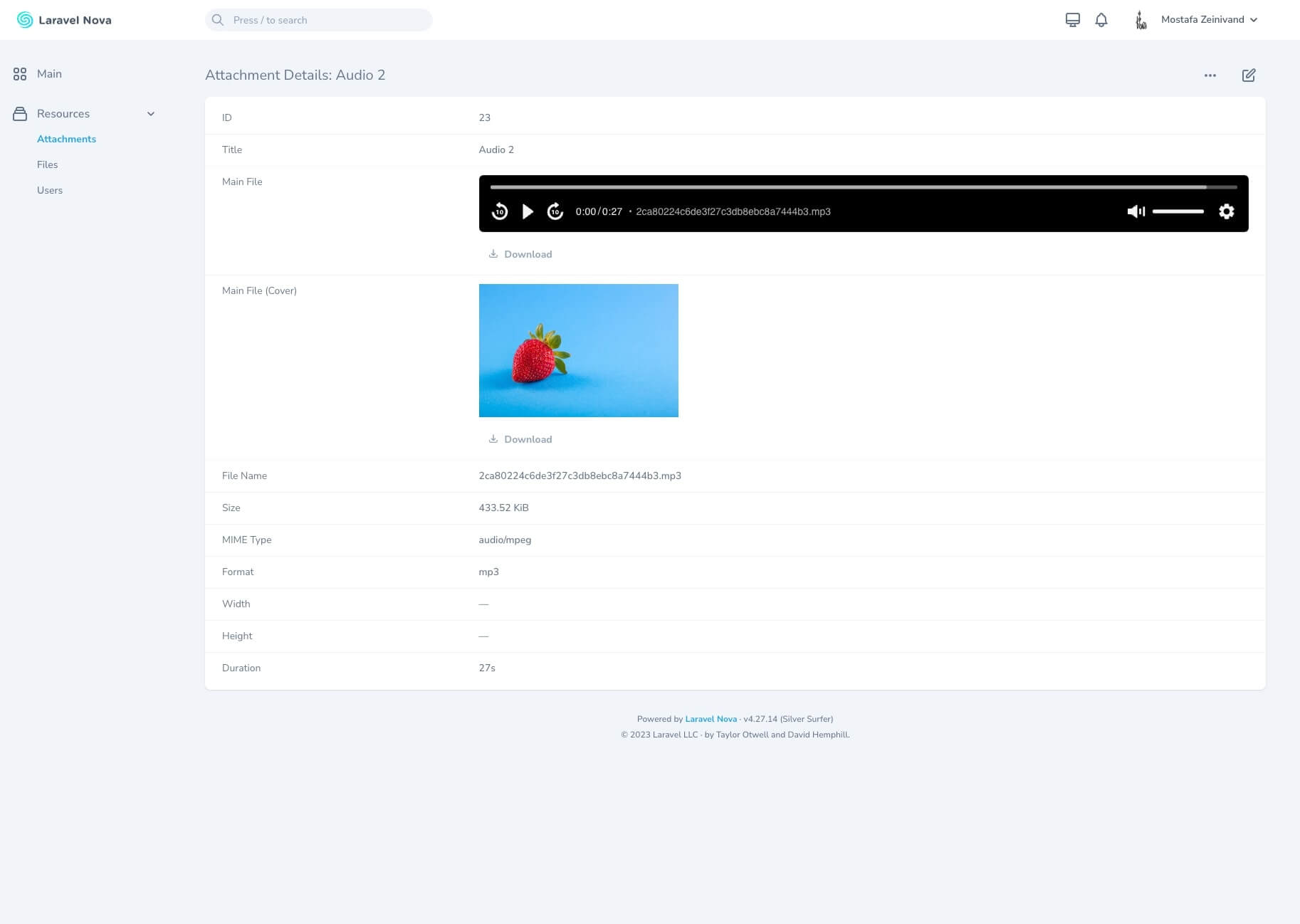Rewind audio by 10 seconds

point(500,211)
